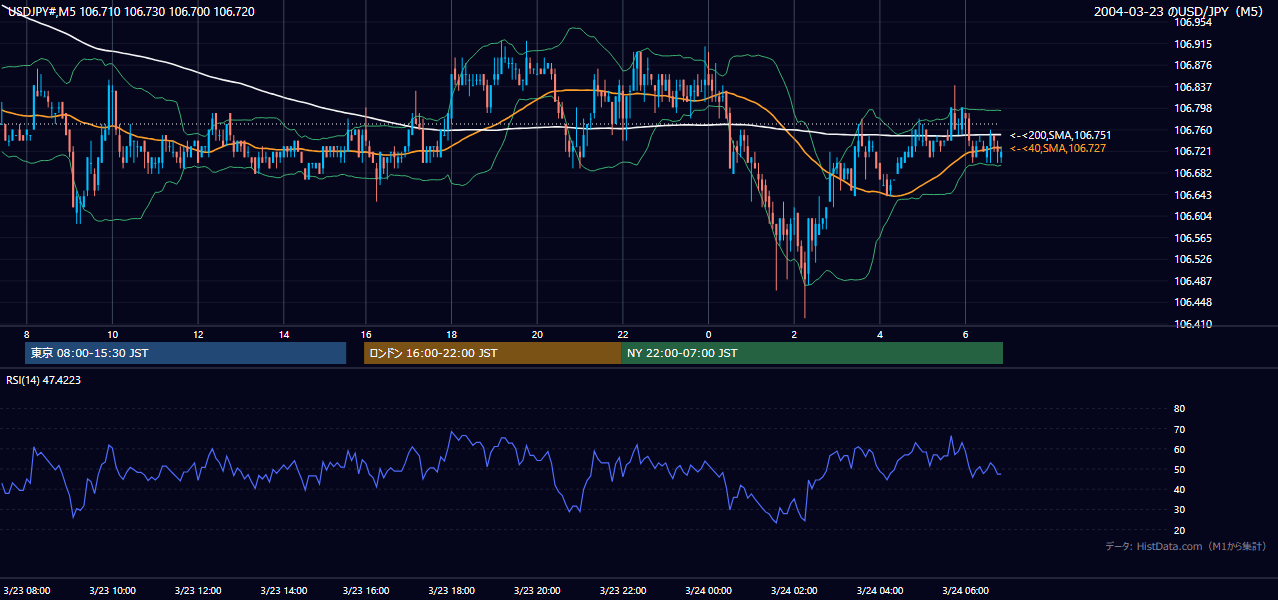The height and width of the screenshot is (600, 1278).
Task: Click the 40 SMA 106.727 label
Action: [1060, 148]
